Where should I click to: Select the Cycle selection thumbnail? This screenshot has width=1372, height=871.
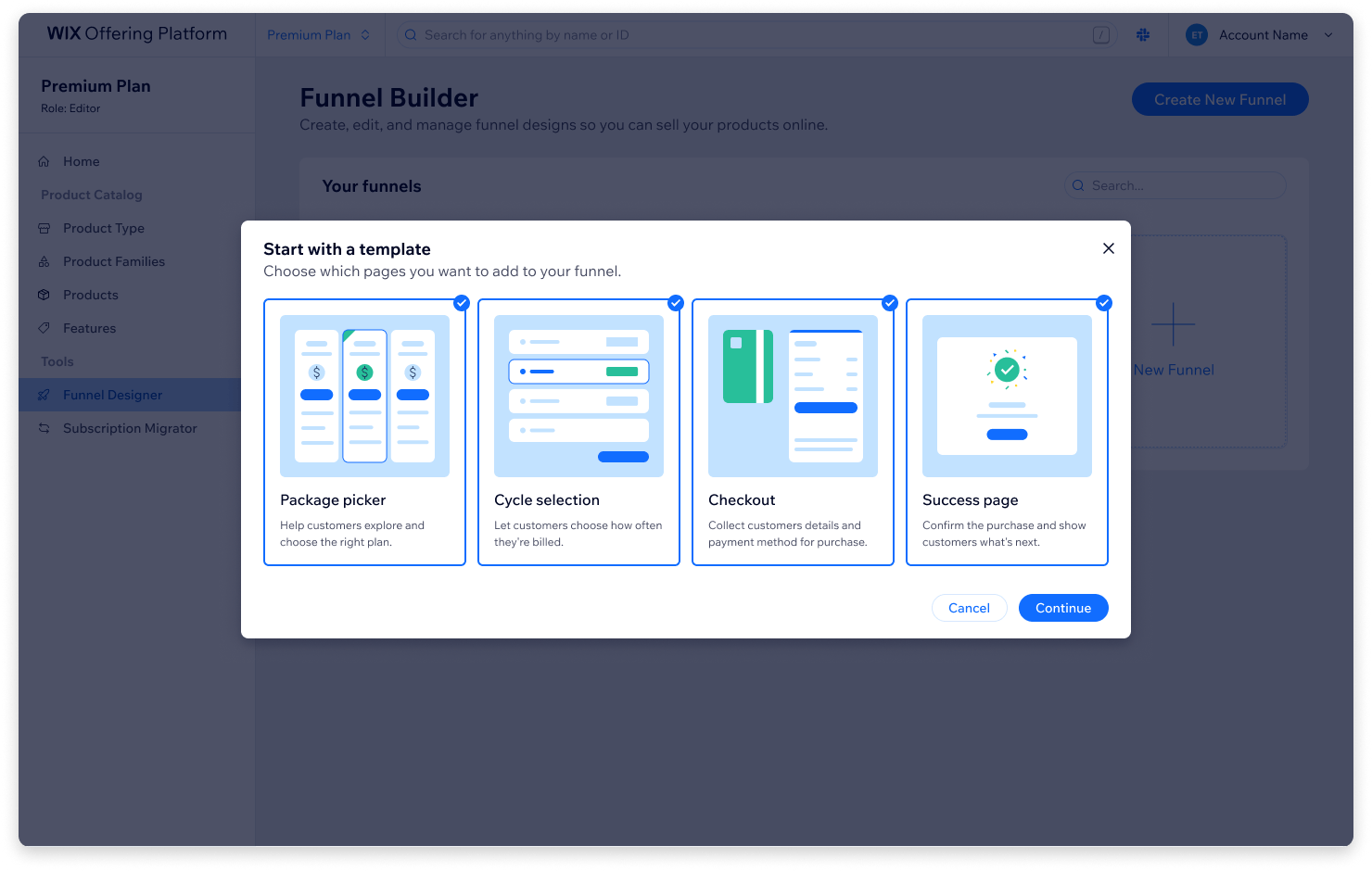tap(578, 396)
